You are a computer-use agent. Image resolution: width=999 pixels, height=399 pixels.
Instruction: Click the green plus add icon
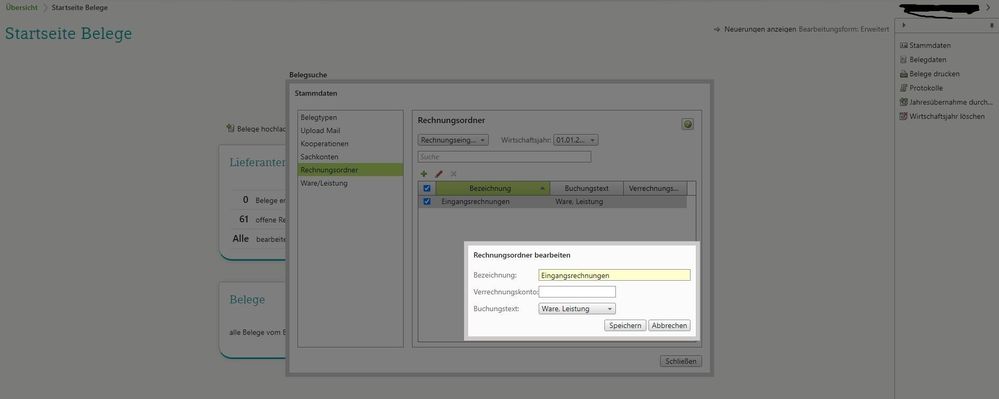424,173
